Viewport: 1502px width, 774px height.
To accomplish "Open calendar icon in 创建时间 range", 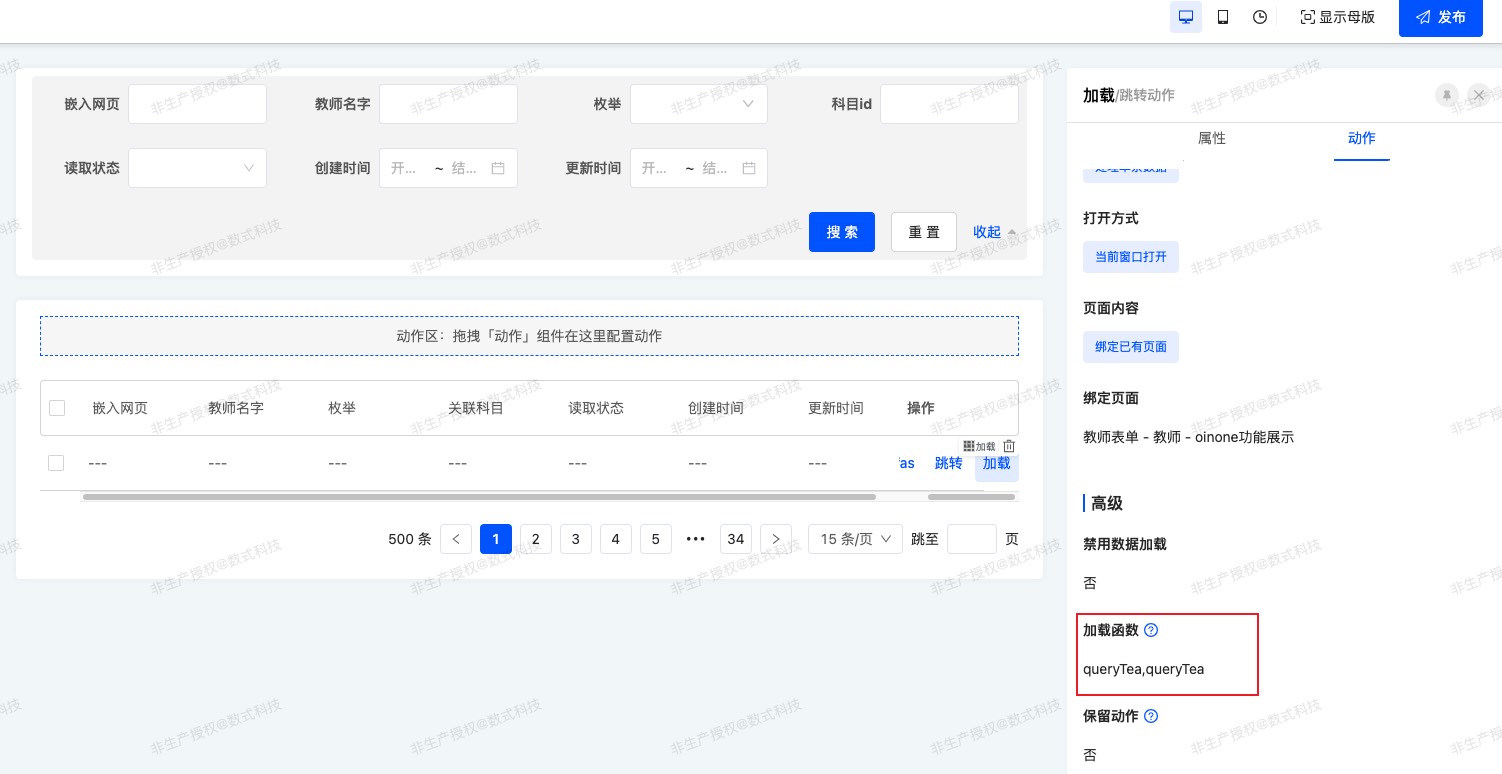I will click(x=498, y=168).
